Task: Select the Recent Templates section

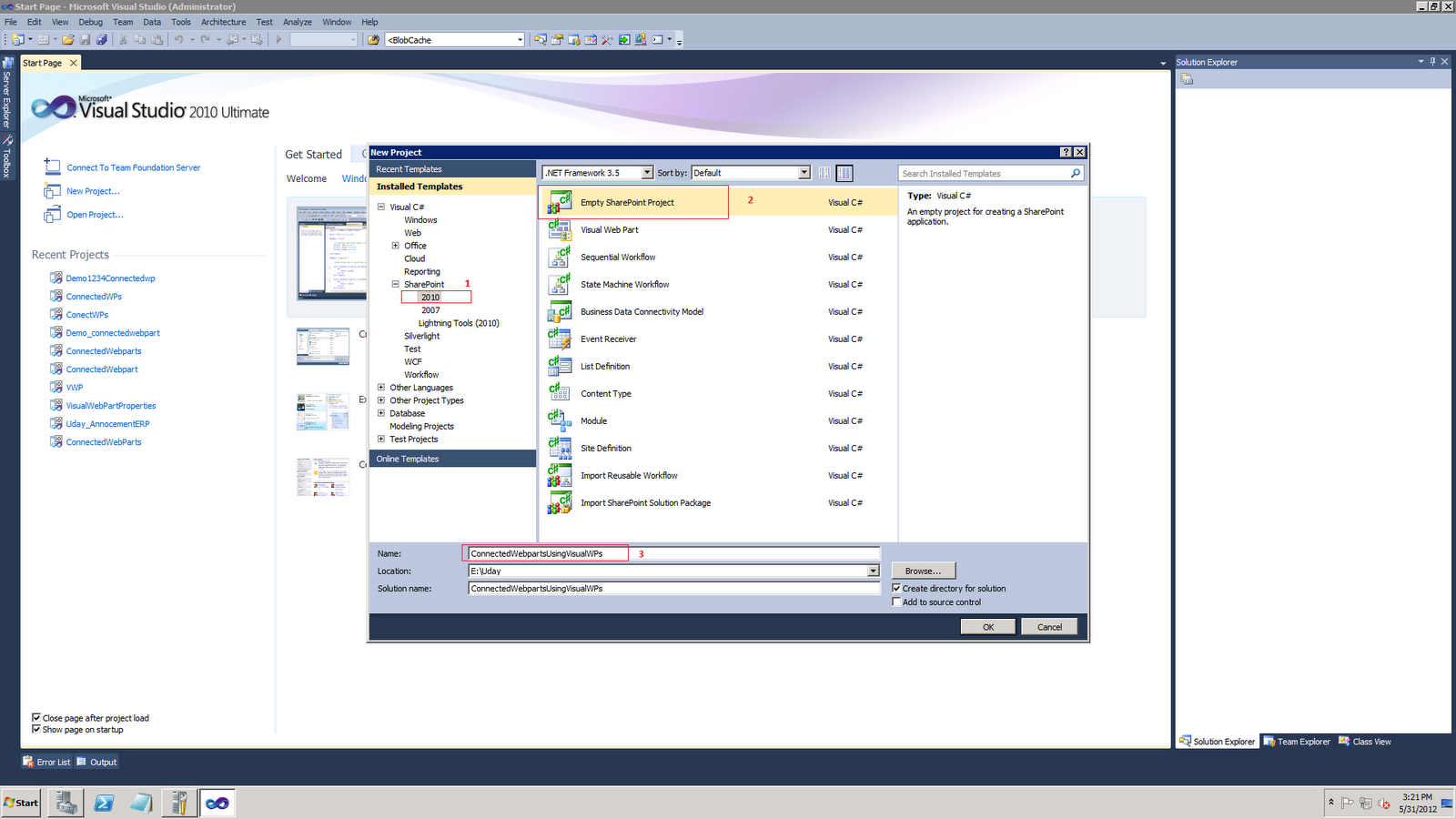Action: pyautogui.click(x=452, y=169)
